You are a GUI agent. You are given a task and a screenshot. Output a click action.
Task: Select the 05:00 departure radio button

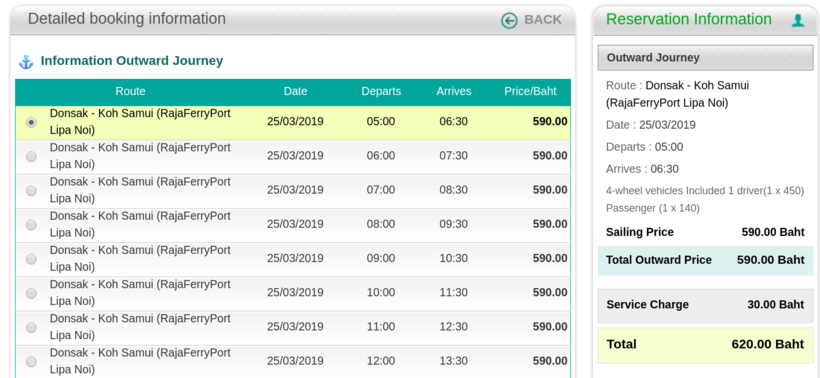click(31, 122)
